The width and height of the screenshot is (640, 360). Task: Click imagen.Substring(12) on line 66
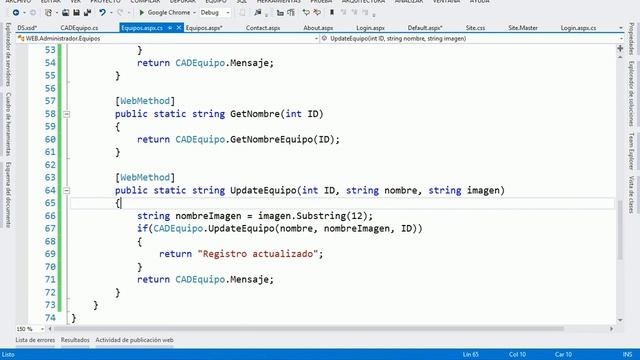click(313, 216)
